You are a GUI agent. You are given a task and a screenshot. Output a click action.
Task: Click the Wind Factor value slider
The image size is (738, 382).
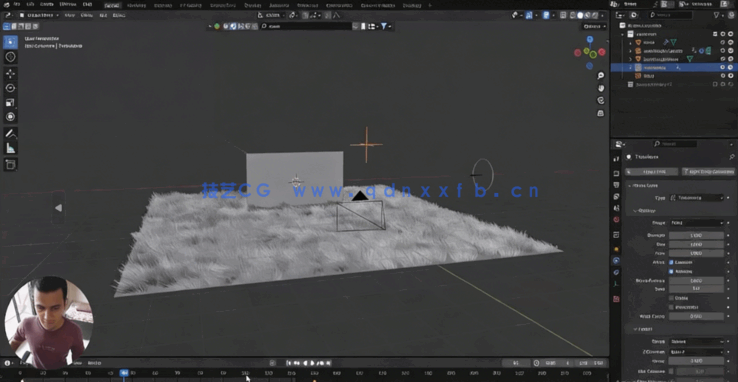pos(697,317)
